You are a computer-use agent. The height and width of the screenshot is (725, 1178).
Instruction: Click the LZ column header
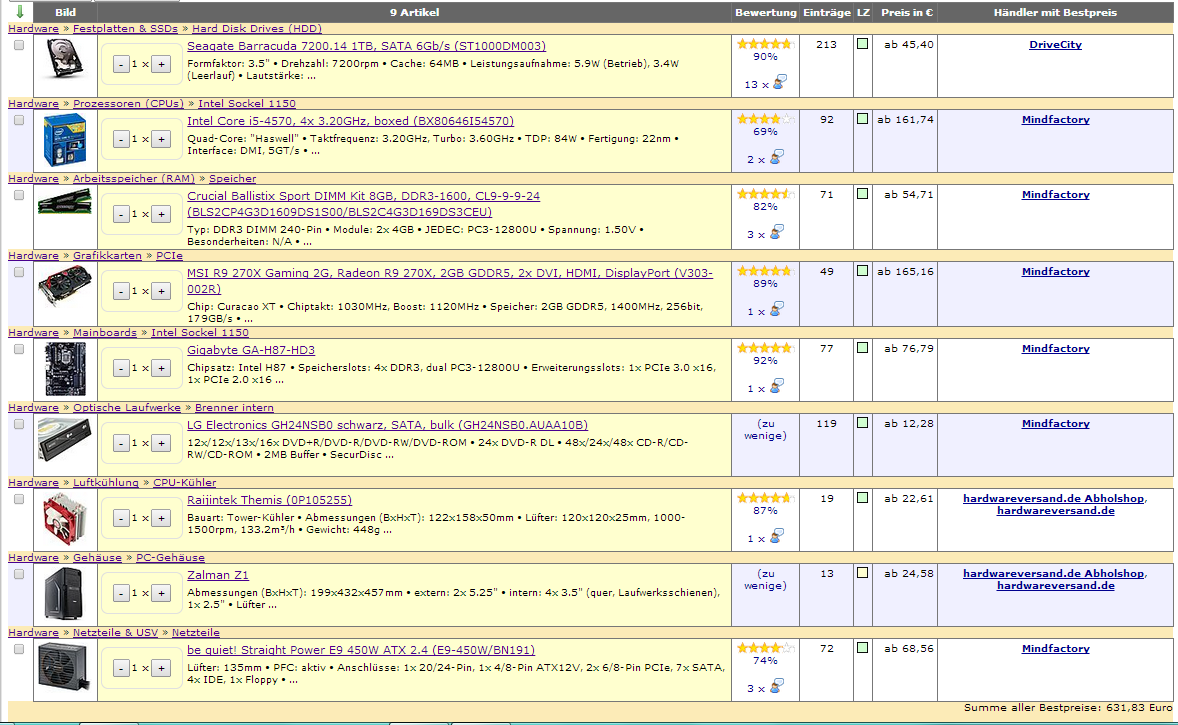coord(863,13)
